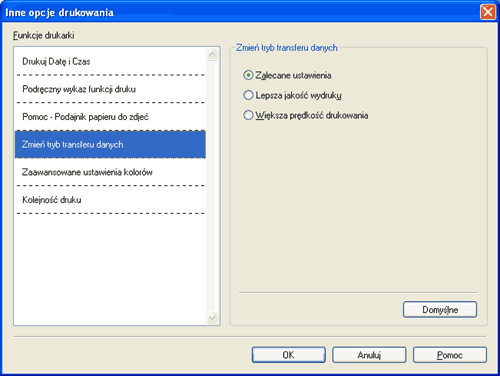Click the list scroll up arrow
This screenshot has width=500, height=376.
click(212, 54)
